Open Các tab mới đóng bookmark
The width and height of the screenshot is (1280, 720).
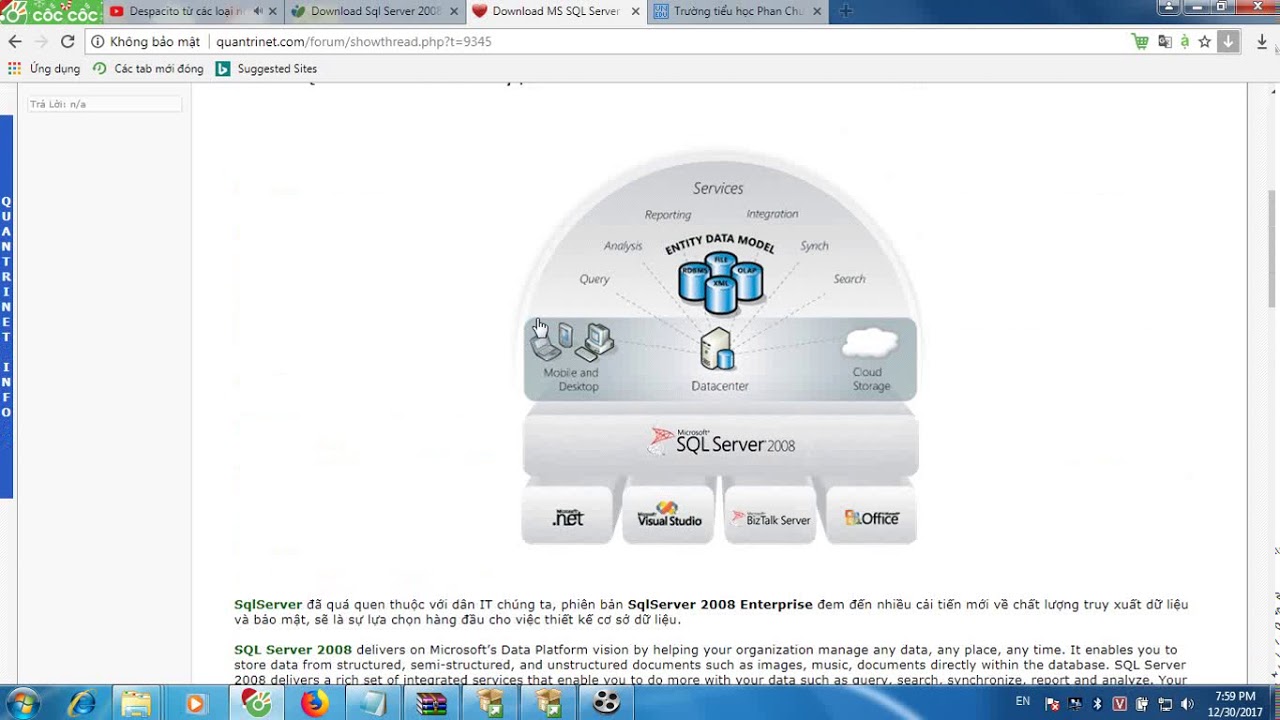click(148, 69)
